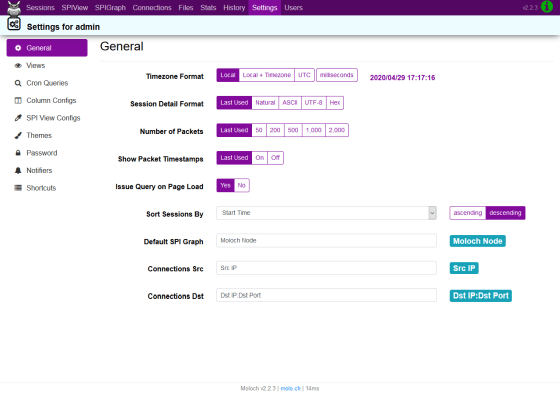
Task: Click the Moloch owl logo
Action: coord(14,9)
